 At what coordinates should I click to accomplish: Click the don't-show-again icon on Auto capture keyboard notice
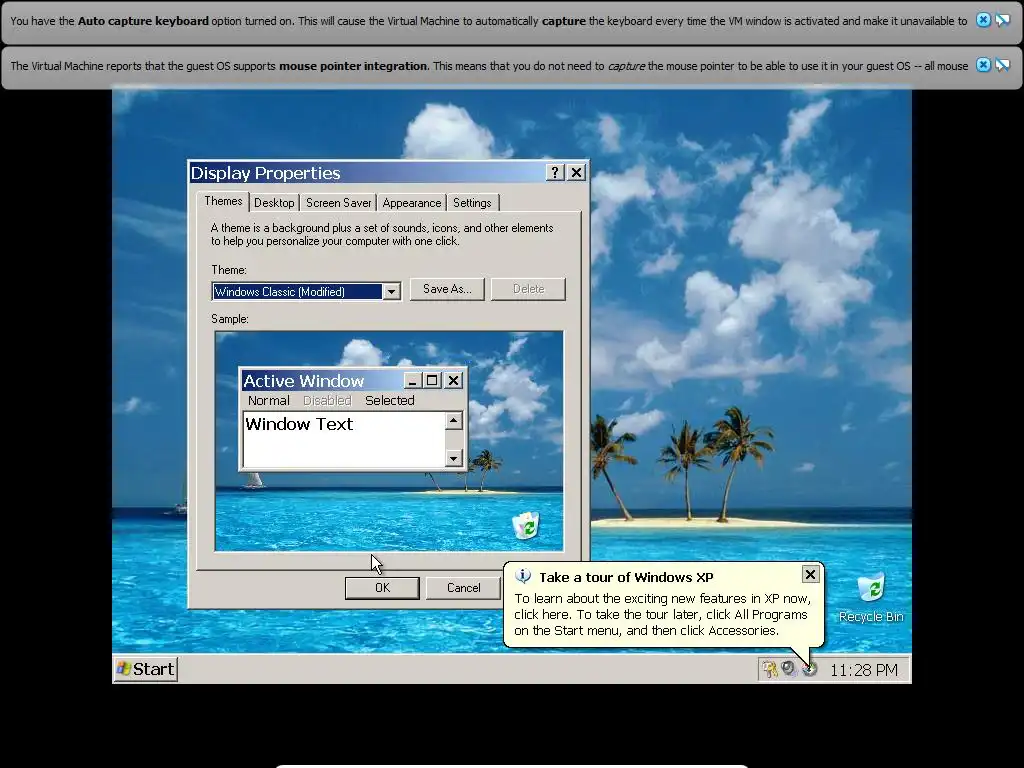(x=1002, y=20)
